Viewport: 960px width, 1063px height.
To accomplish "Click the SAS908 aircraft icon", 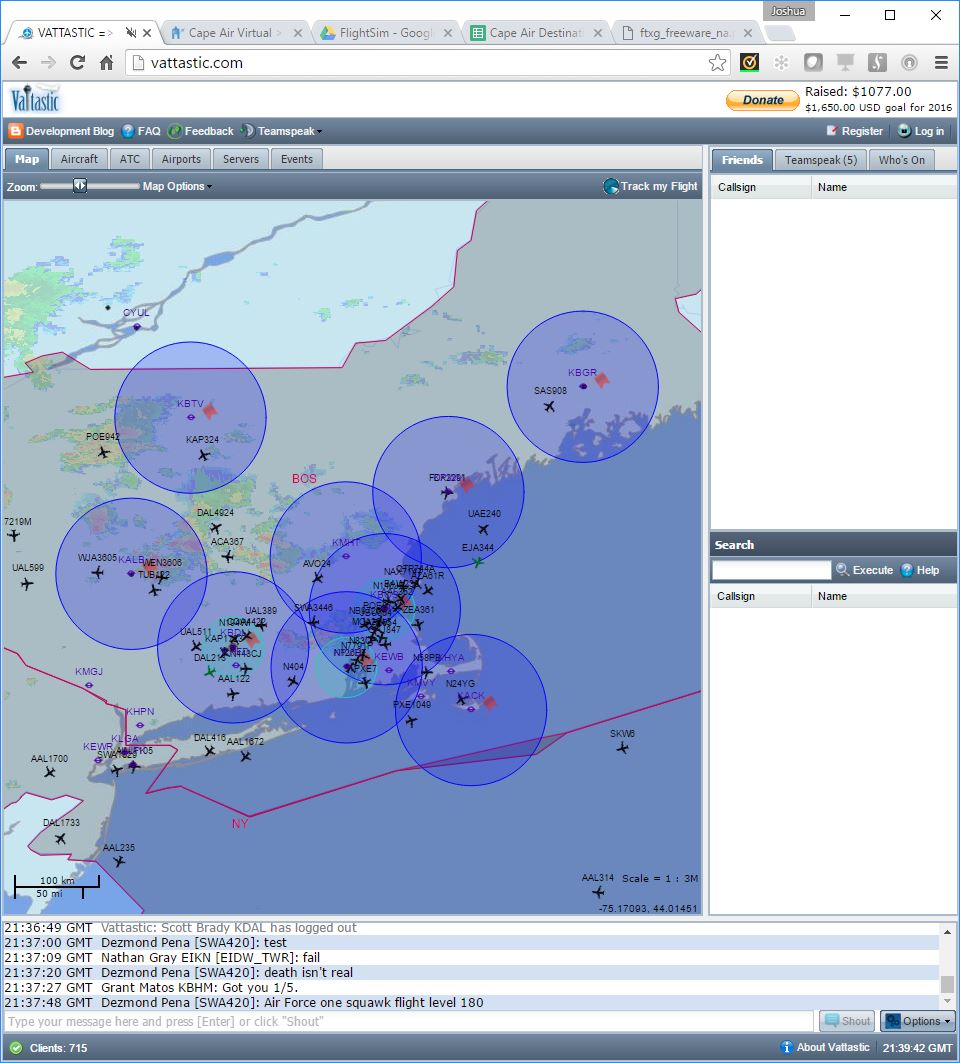I will tap(549, 407).
